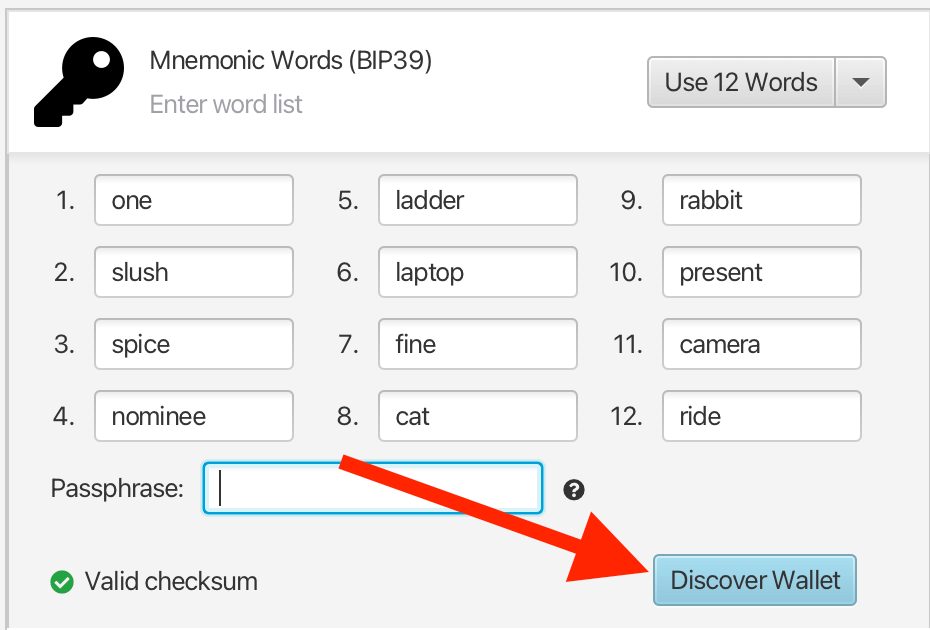This screenshot has height=630, width=930.
Task: Click the Discover Wallet button
Action: [x=755, y=581]
